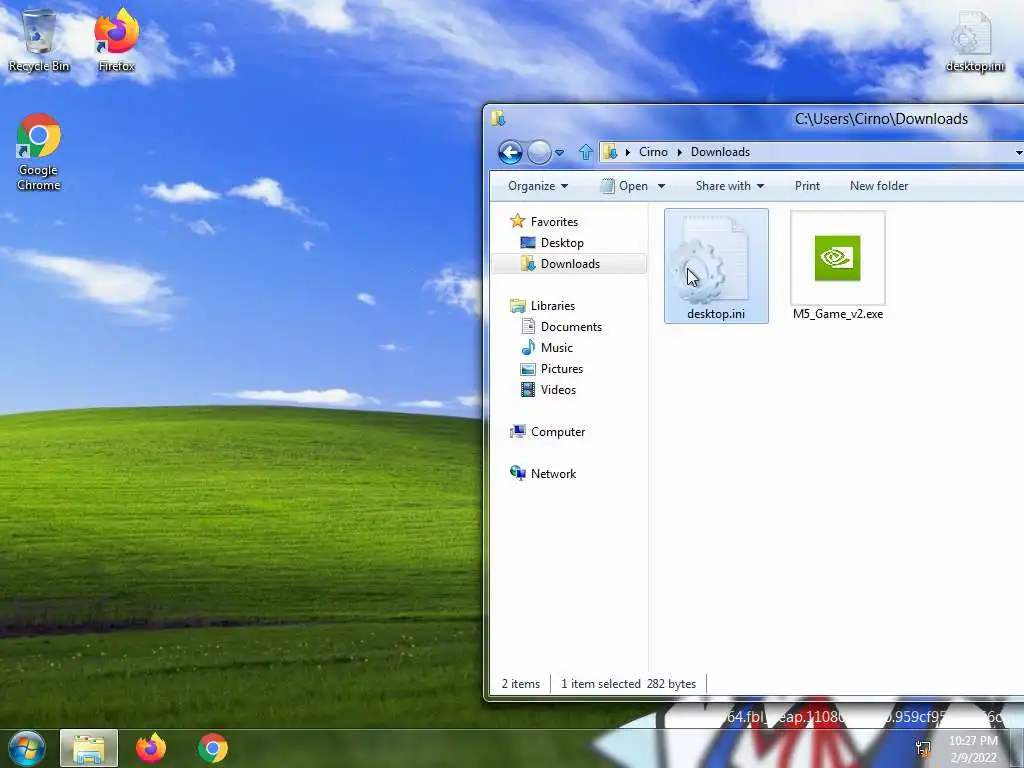Click the Libraries folder icon

coord(517,306)
